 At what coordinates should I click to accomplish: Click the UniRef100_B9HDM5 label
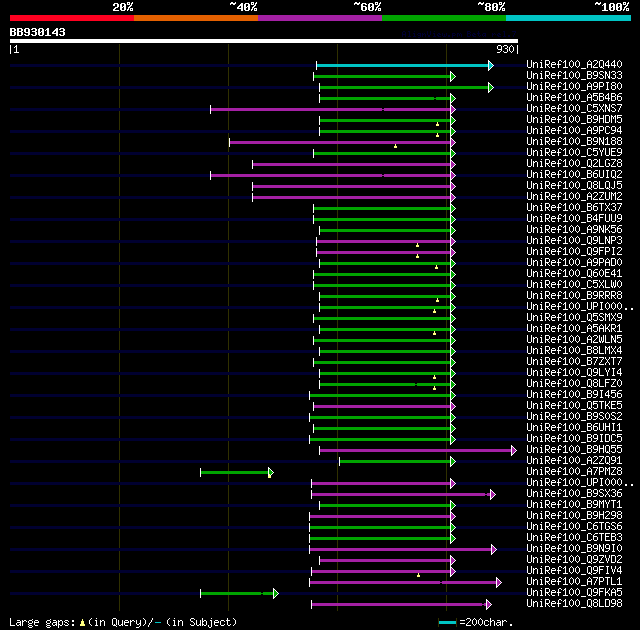[x=574, y=120]
